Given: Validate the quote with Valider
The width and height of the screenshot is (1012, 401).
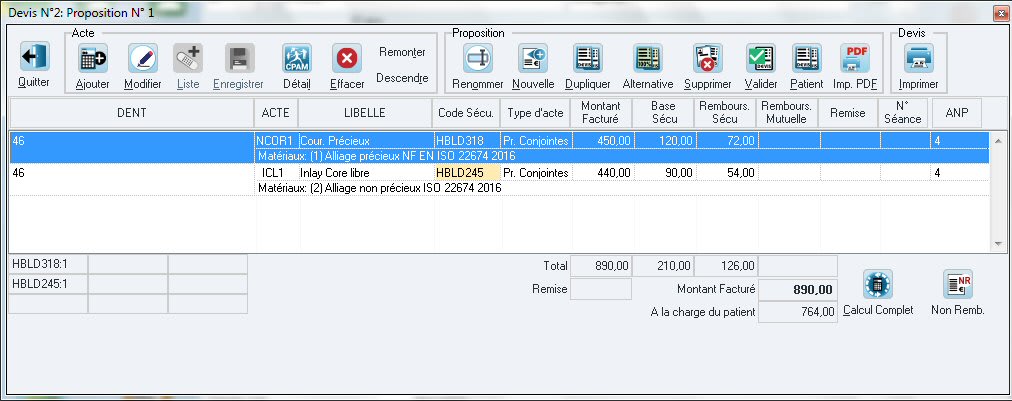Looking at the screenshot, I should click(760, 58).
